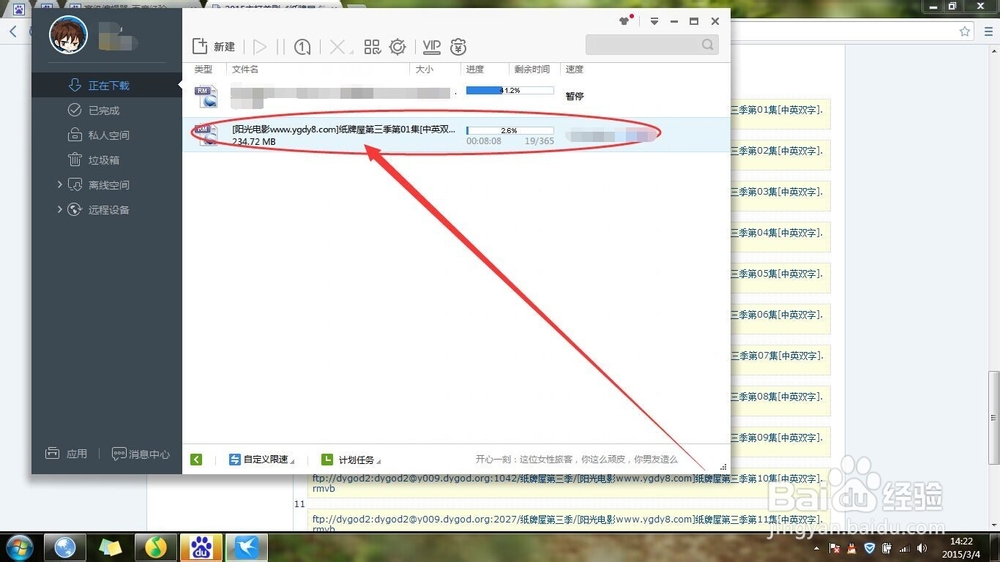
Task: Pause download using the pause icon
Action: pyautogui.click(x=281, y=47)
